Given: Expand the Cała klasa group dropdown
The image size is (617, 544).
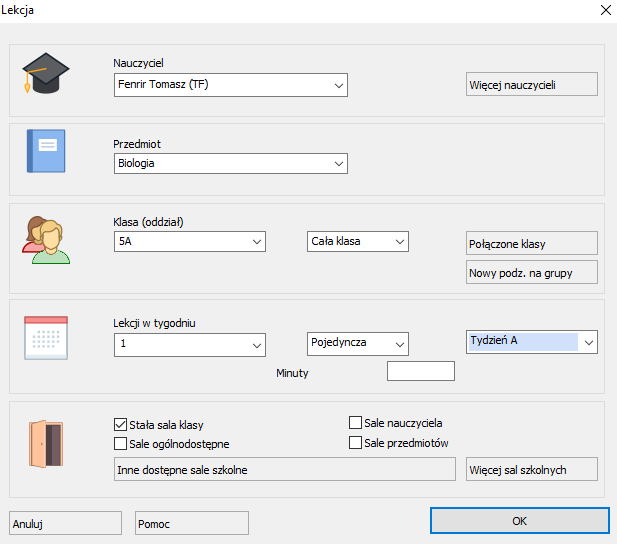Looking at the screenshot, I should [x=358, y=241].
